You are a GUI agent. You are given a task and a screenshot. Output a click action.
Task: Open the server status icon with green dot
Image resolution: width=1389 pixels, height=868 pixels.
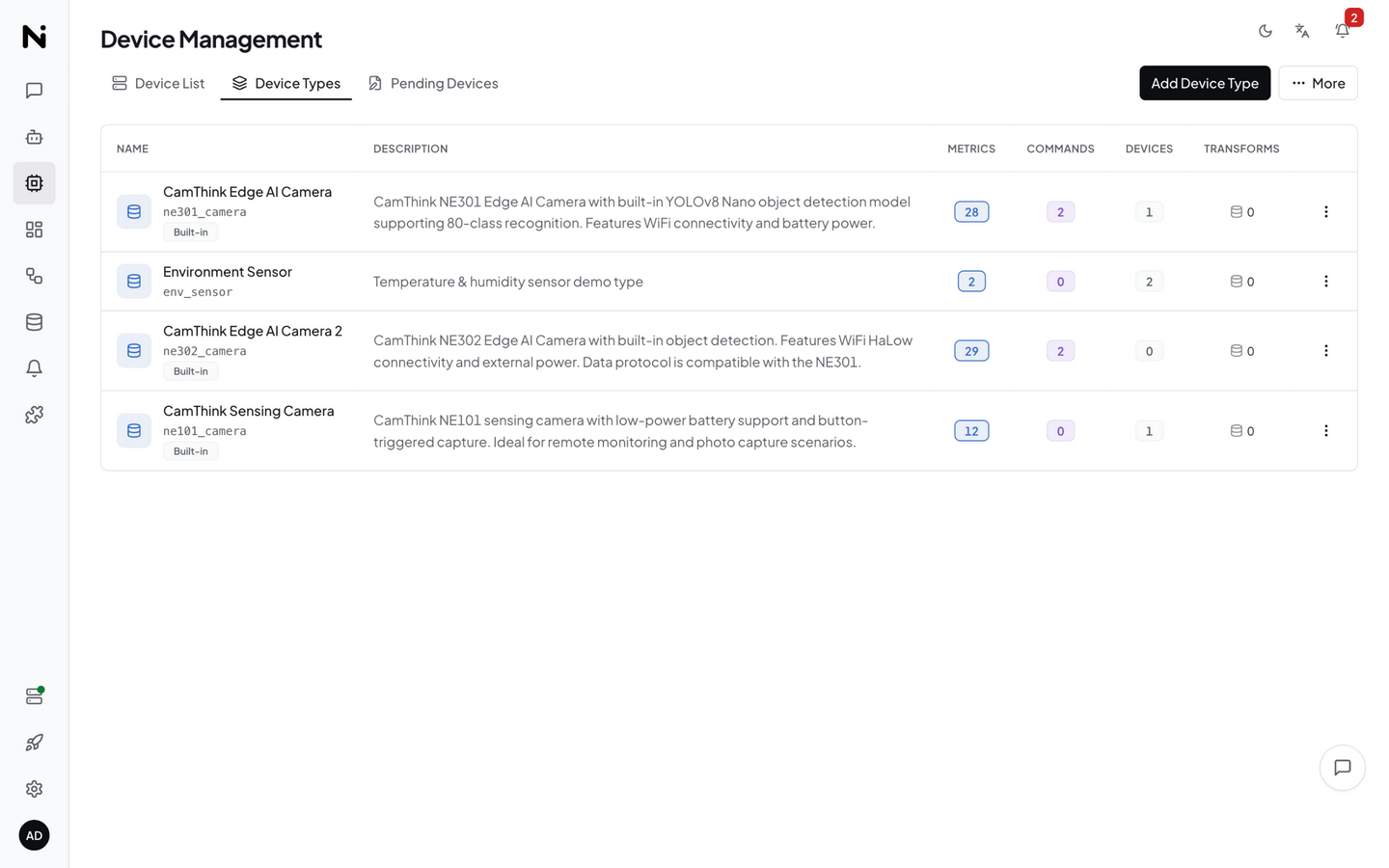[x=34, y=696]
